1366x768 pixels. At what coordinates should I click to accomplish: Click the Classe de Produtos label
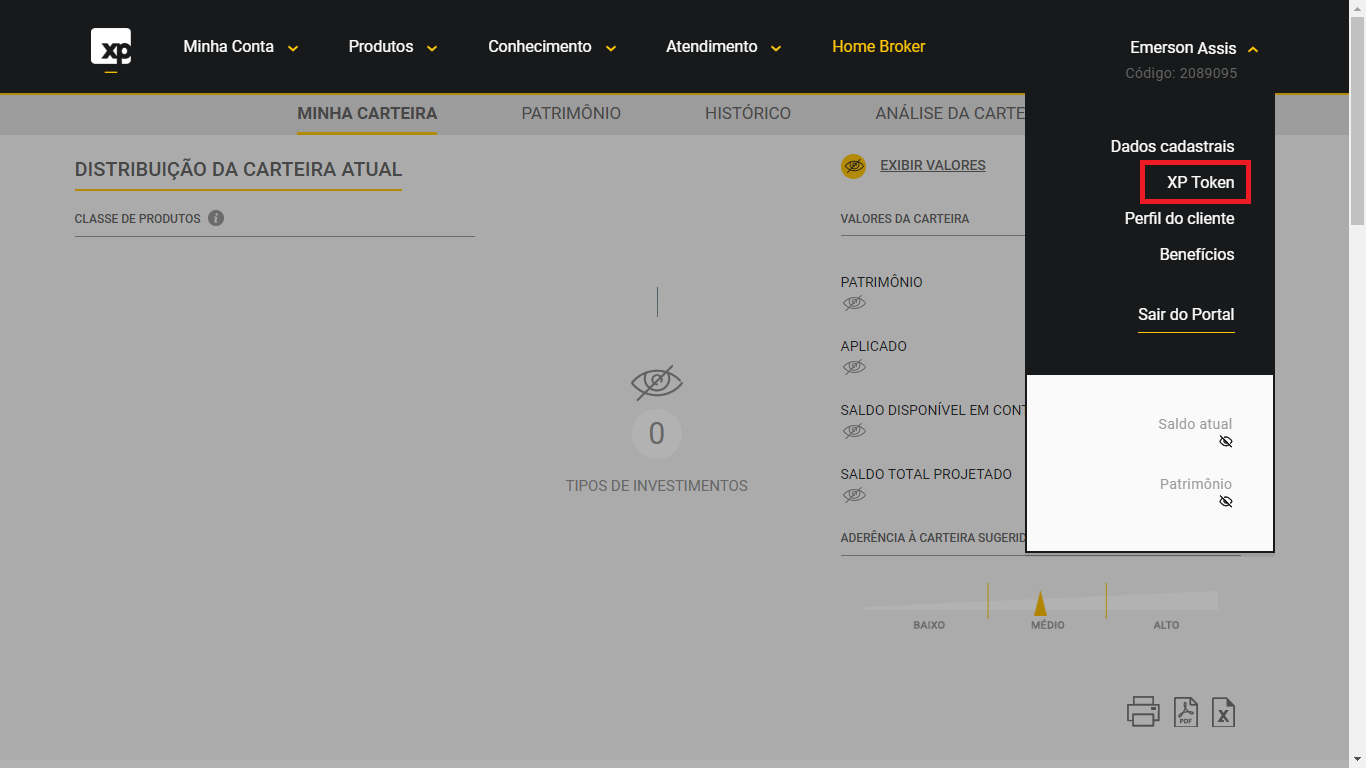click(x=138, y=219)
